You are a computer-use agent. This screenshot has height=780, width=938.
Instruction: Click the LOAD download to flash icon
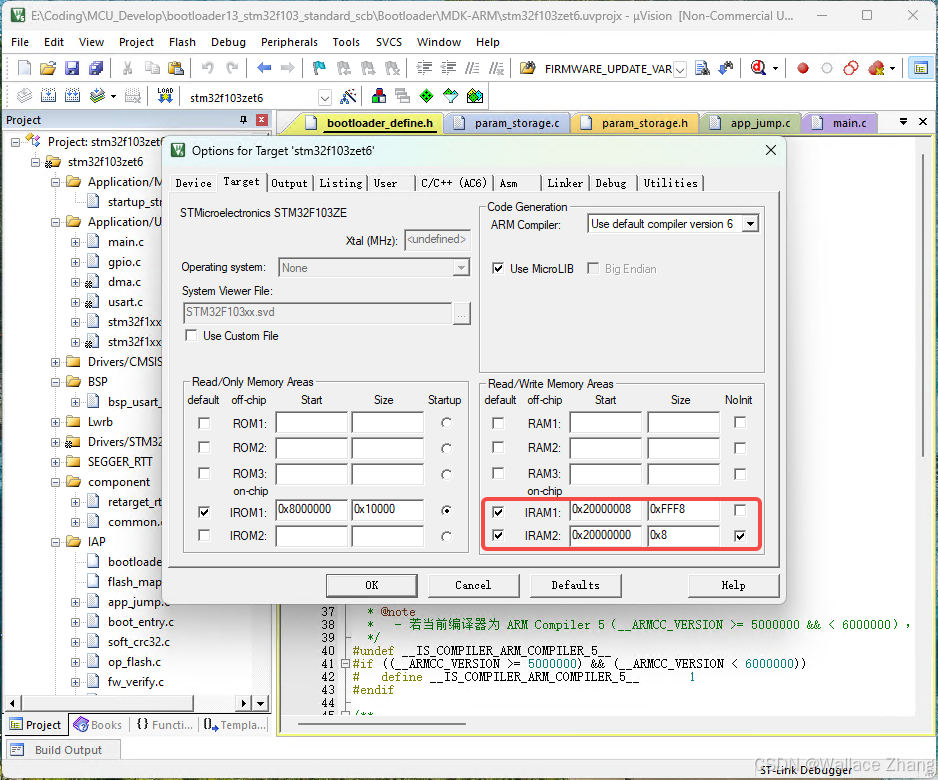[165, 96]
